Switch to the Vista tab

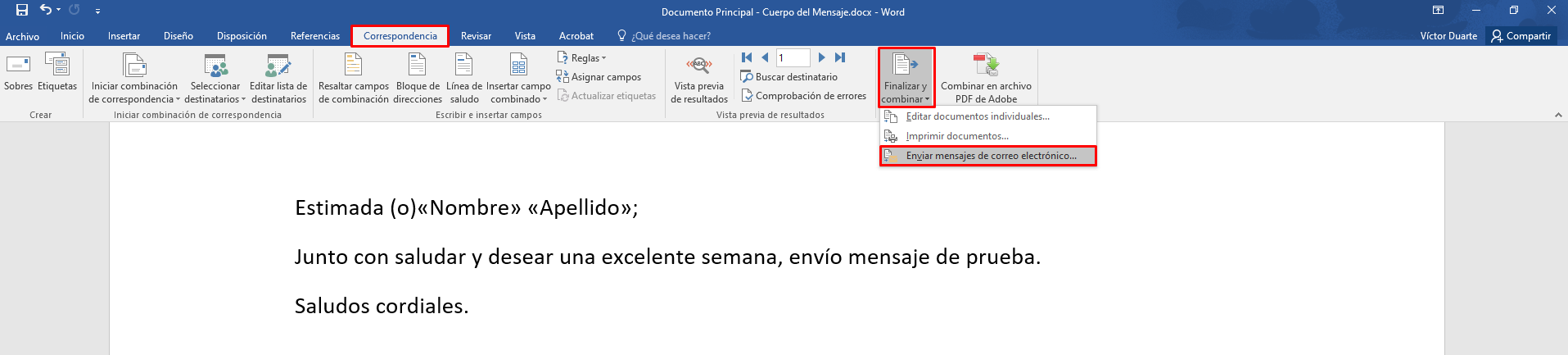tap(525, 36)
